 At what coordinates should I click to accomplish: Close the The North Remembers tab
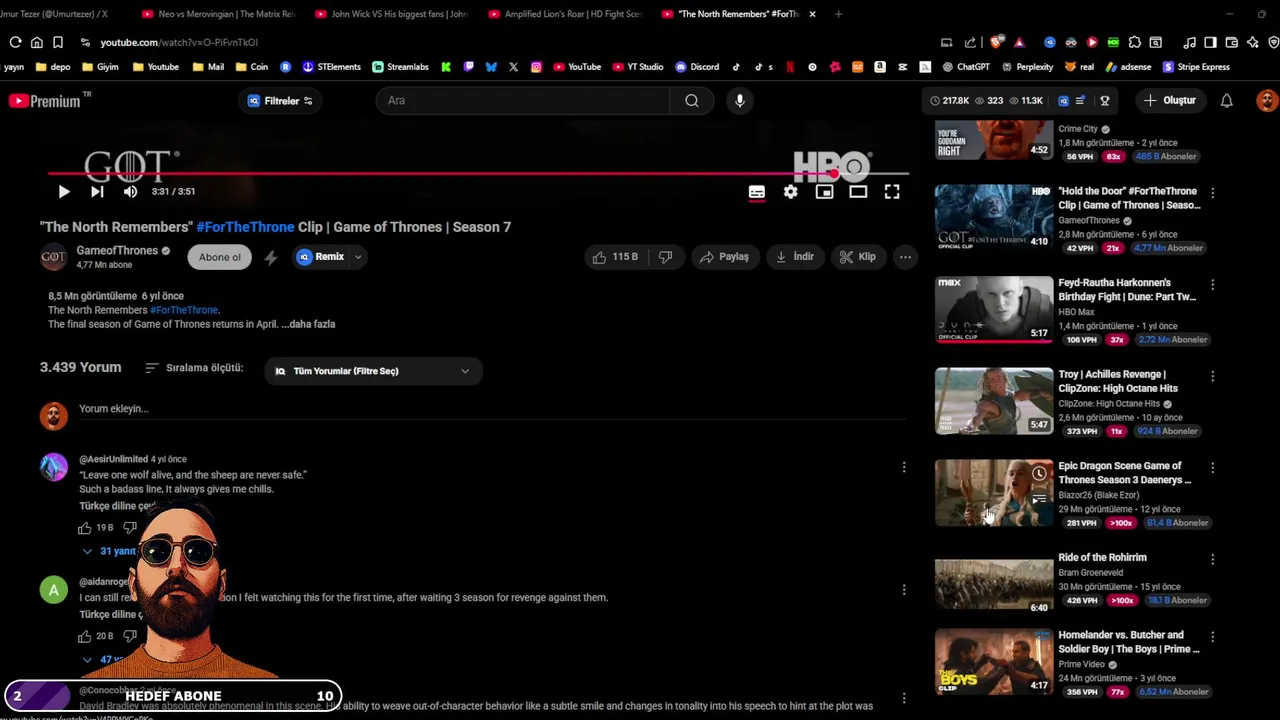pos(812,14)
